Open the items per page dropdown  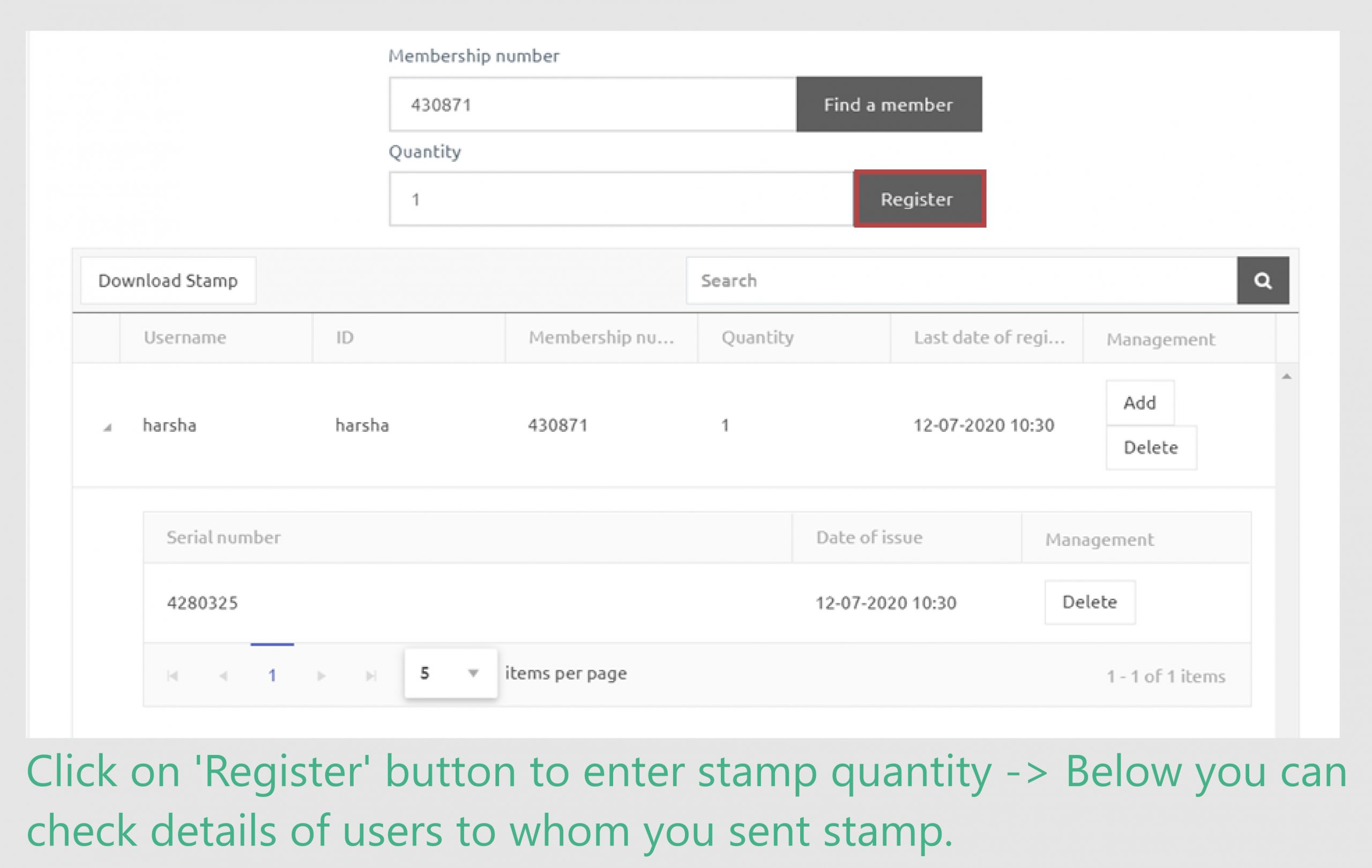(x=451, y=673)
